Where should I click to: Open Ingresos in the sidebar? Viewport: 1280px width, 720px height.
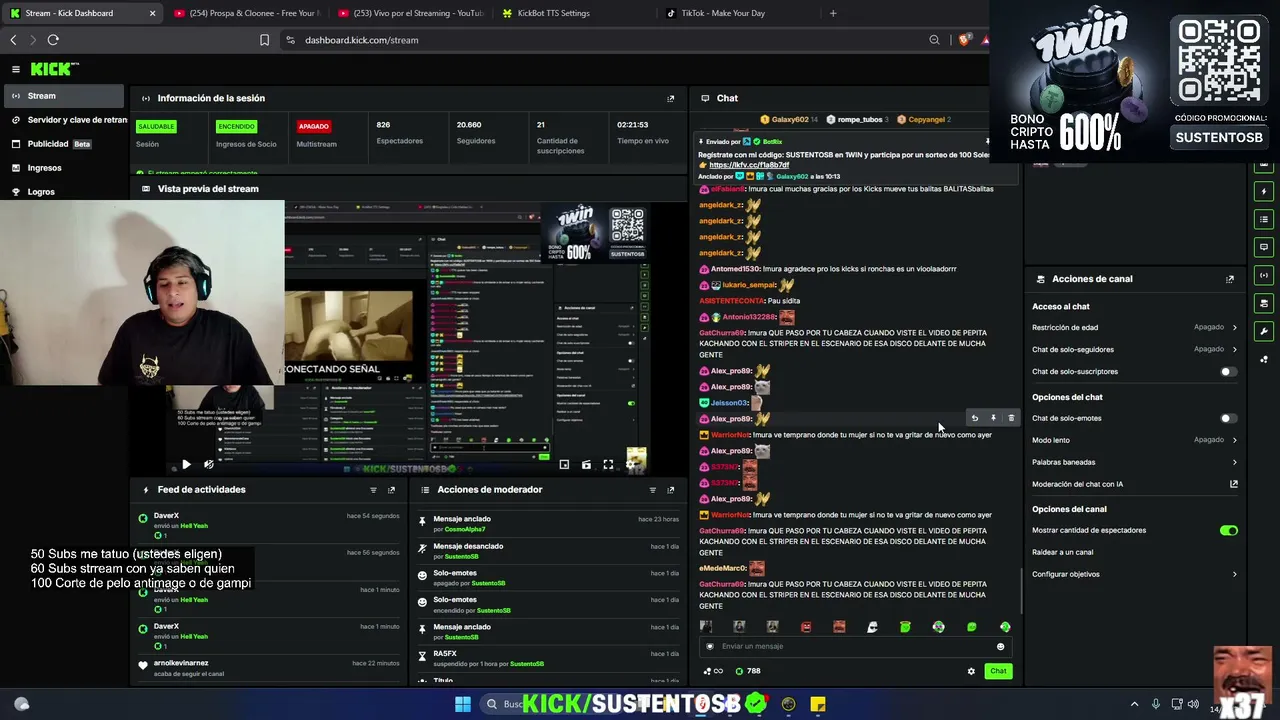[x=64, y=168]
